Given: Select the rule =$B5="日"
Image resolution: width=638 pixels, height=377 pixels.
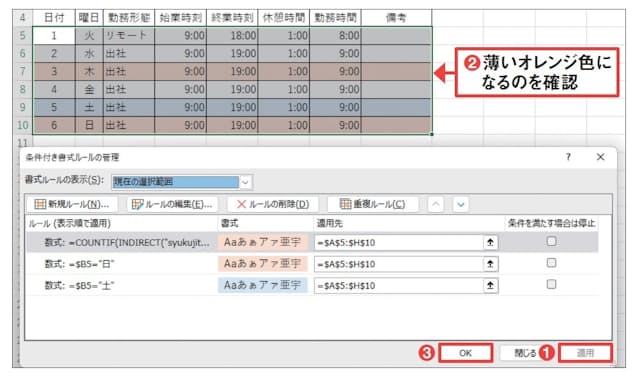Looking at the screenshot, I should (312, 264).
